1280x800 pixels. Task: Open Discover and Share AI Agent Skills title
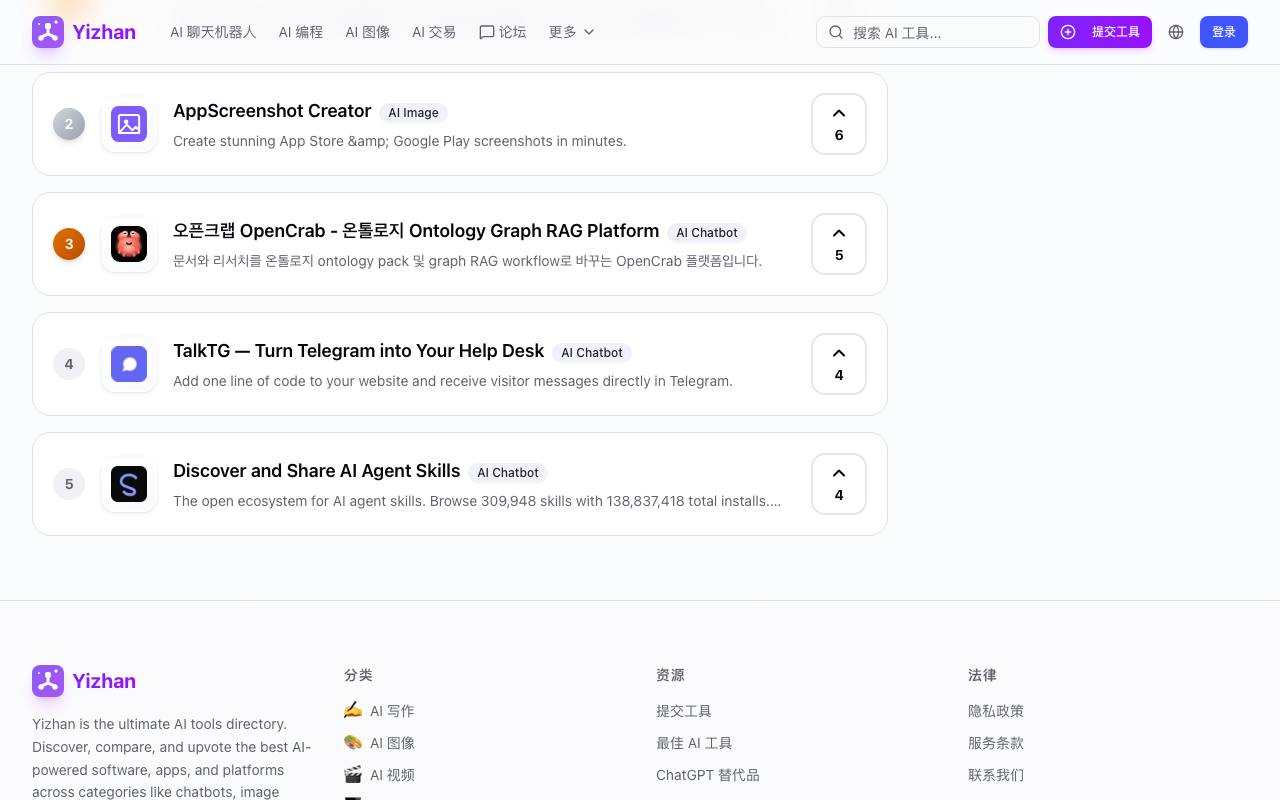[317, 471]
